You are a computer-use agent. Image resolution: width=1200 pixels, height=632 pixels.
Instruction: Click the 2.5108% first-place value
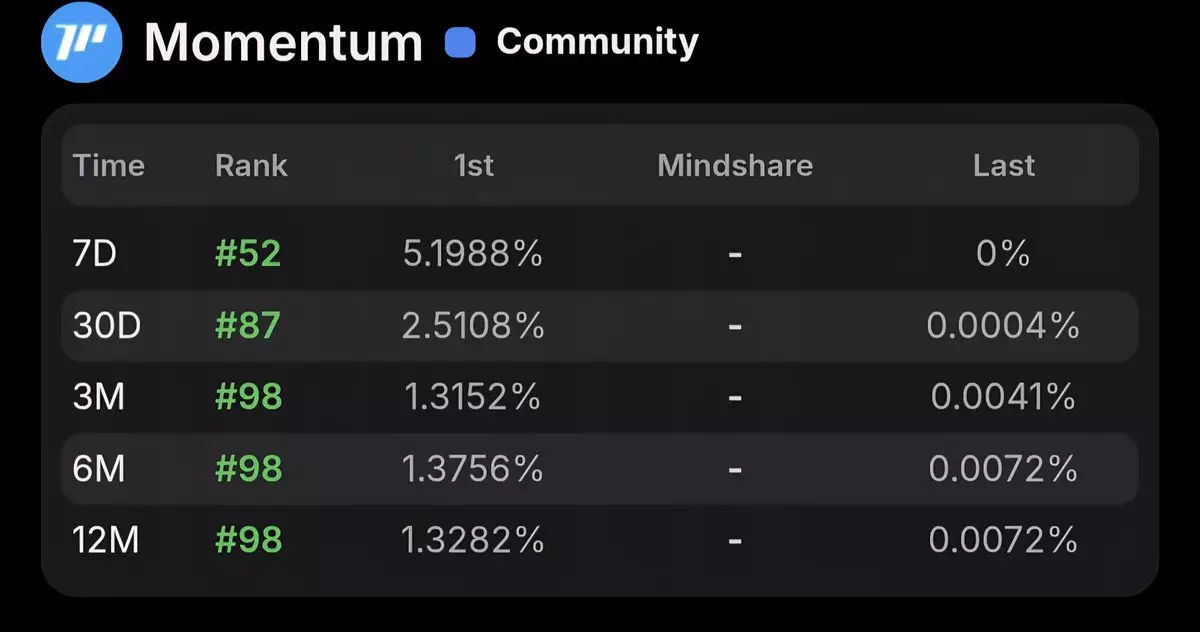click(473, 326)
